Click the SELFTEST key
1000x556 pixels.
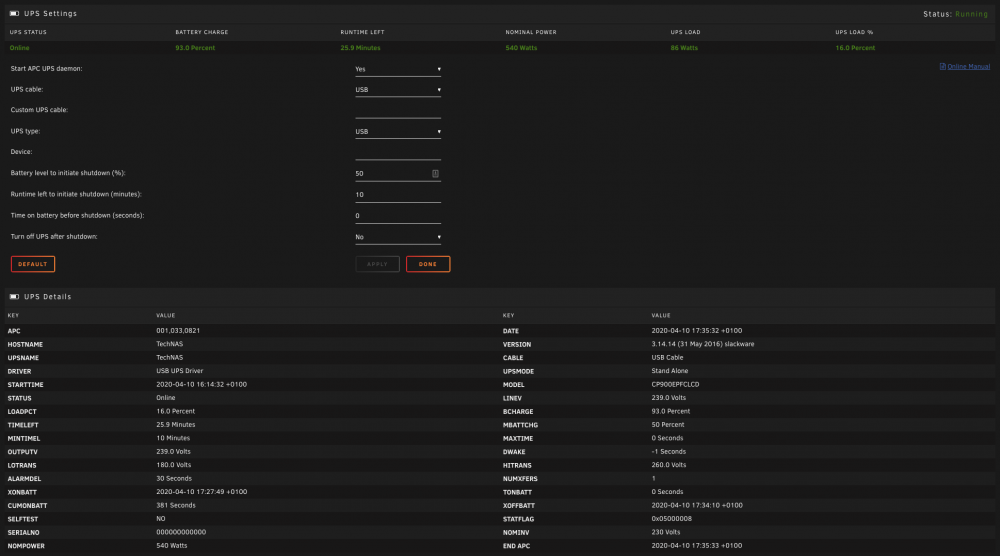point(23,519)
